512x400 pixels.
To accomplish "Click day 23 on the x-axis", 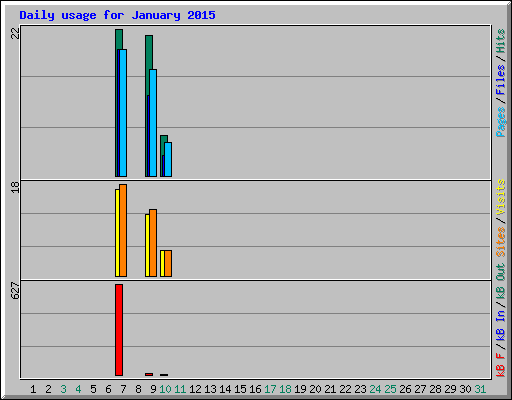I will (x=360, y=389).
